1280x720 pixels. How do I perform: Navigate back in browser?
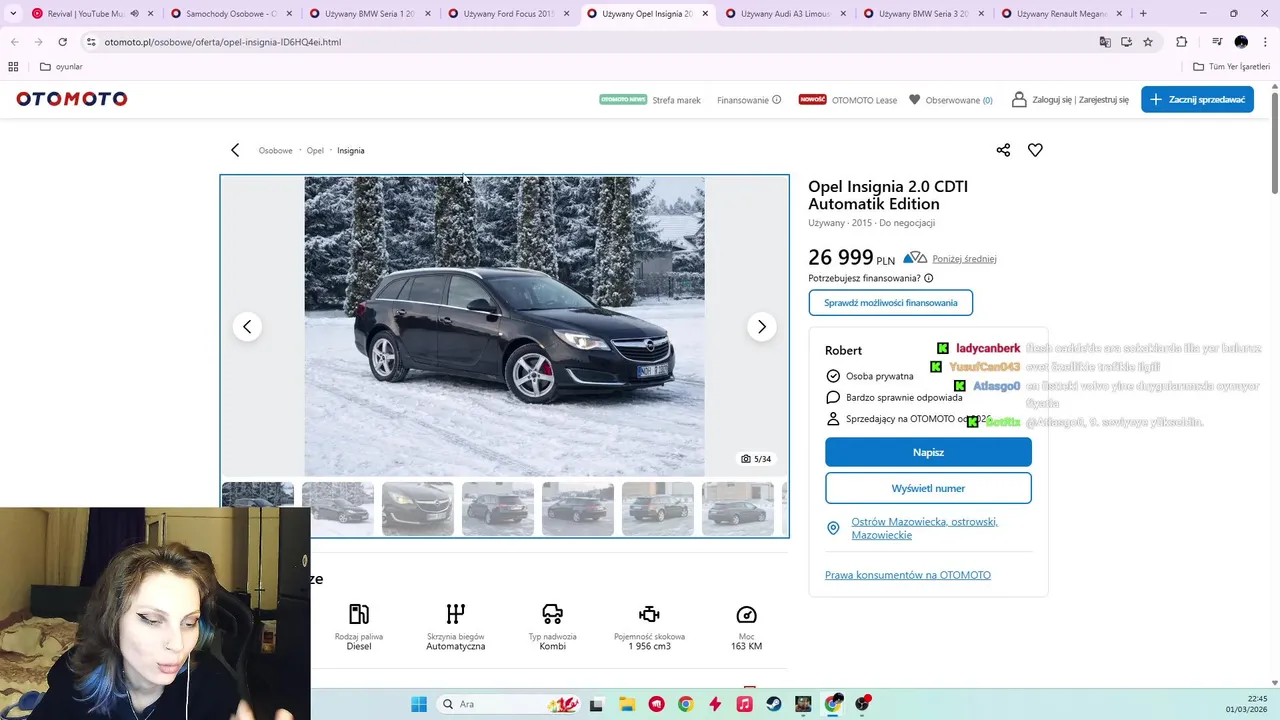(14, 42)
